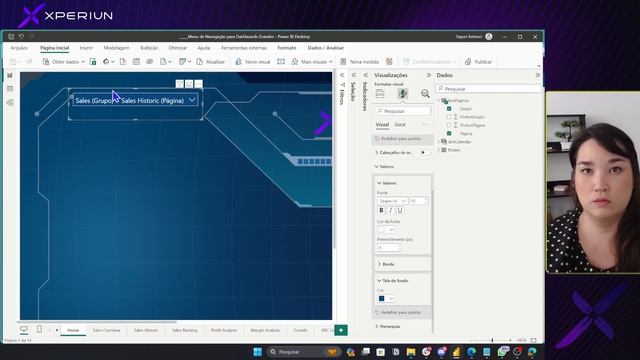Open the Analytics magnifier icon

click(425, 93)
